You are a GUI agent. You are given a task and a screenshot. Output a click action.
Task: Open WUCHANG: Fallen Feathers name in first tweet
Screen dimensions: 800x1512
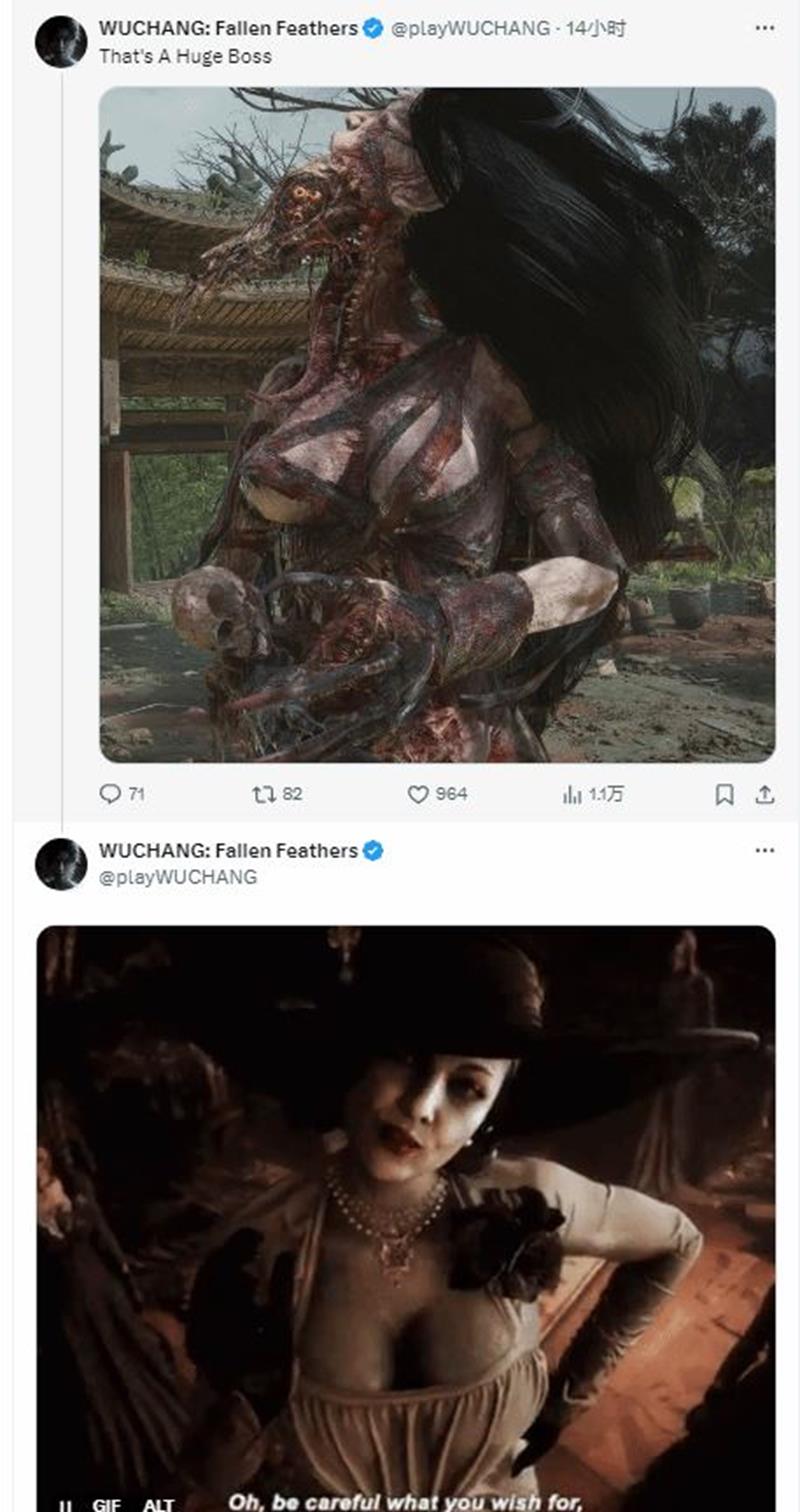pos(228,29)
